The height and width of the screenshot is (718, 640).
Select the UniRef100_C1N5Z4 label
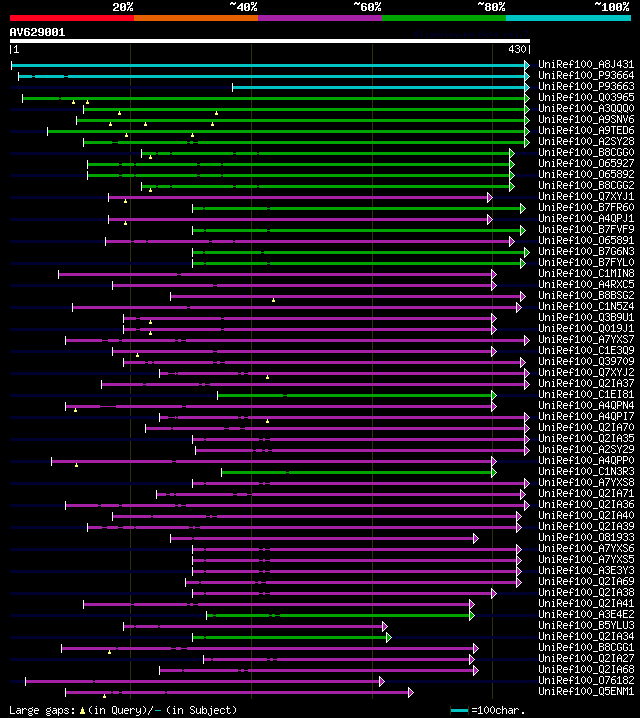tap(586, 306)
